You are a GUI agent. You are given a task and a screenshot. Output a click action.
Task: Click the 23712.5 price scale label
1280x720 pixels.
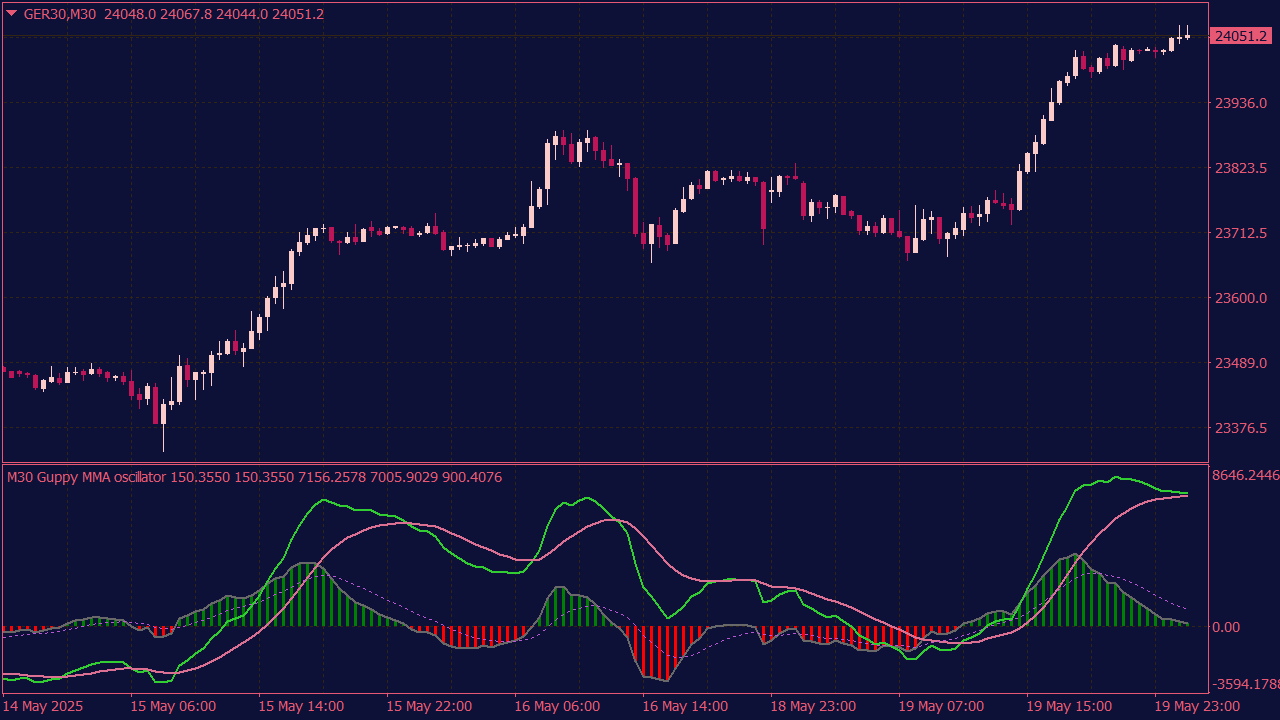(1240, 233)
